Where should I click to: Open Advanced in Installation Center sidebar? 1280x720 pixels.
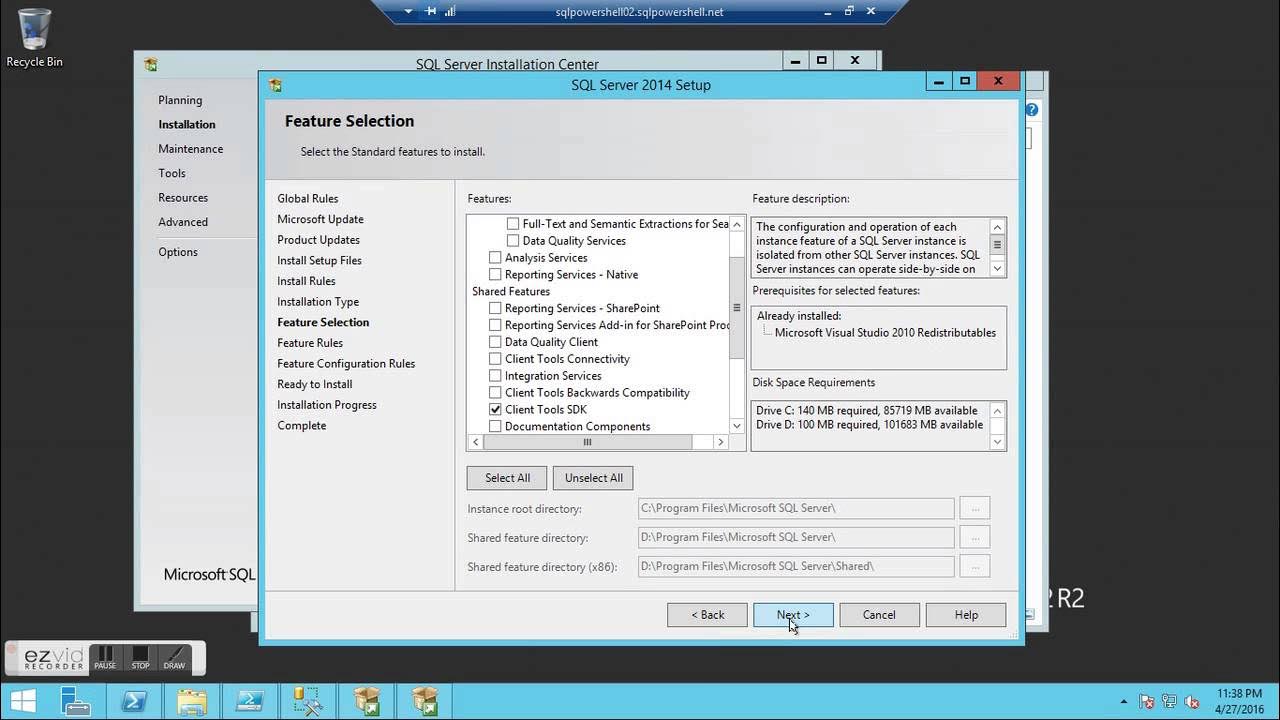coord(183,222)
